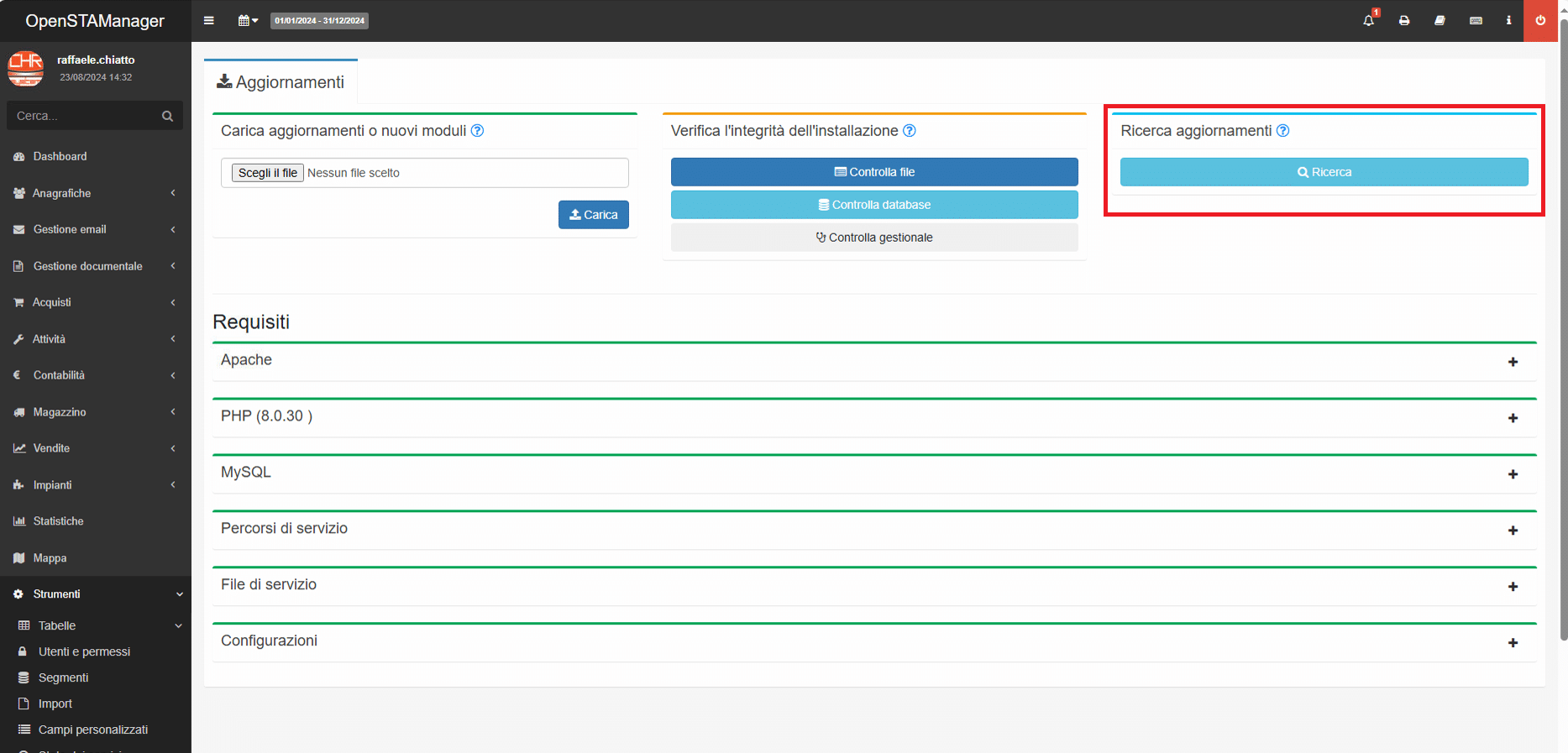Click the OpenSTAManager logo title
This screenshot has width=1568, height=753.
[x=95, y=21]
